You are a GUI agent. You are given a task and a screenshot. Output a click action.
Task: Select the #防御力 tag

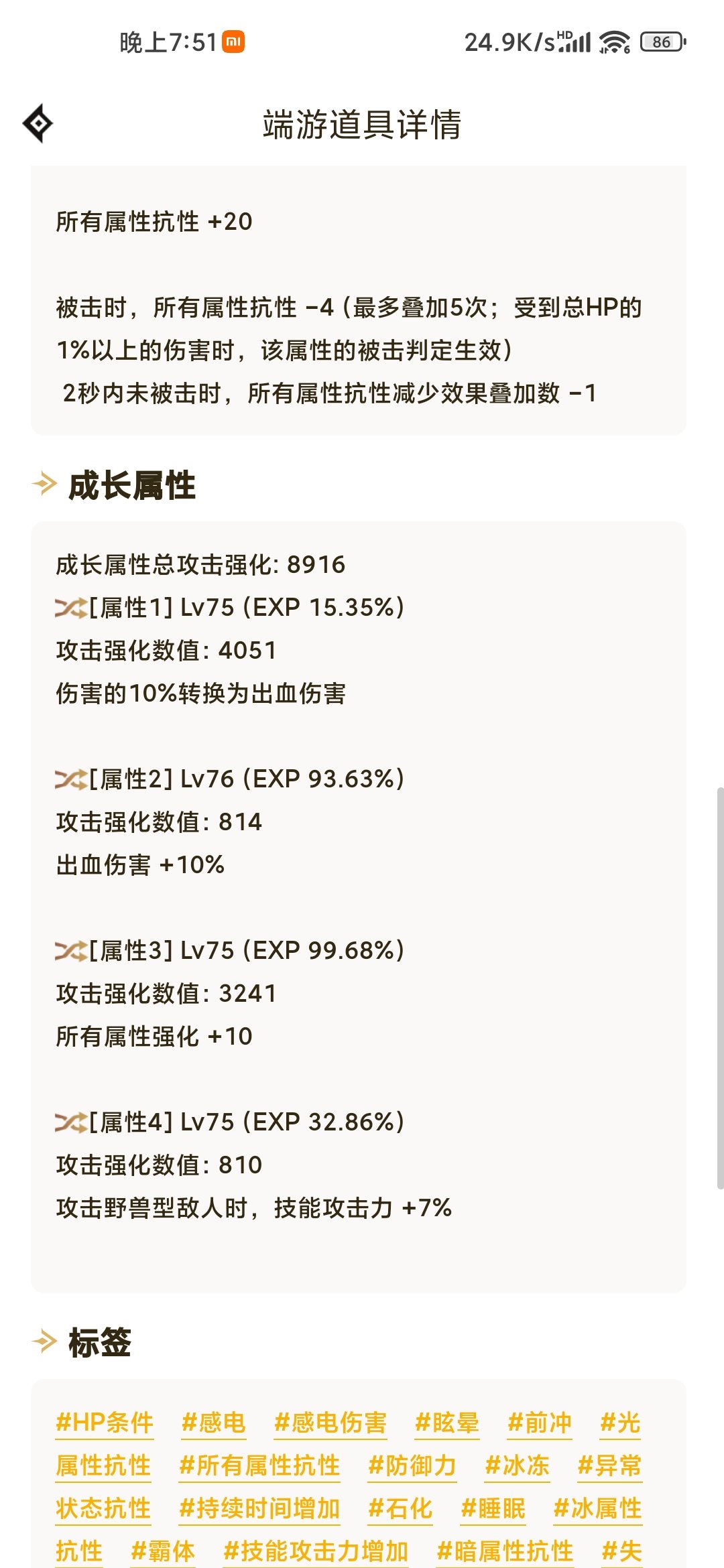[412, 1465]
